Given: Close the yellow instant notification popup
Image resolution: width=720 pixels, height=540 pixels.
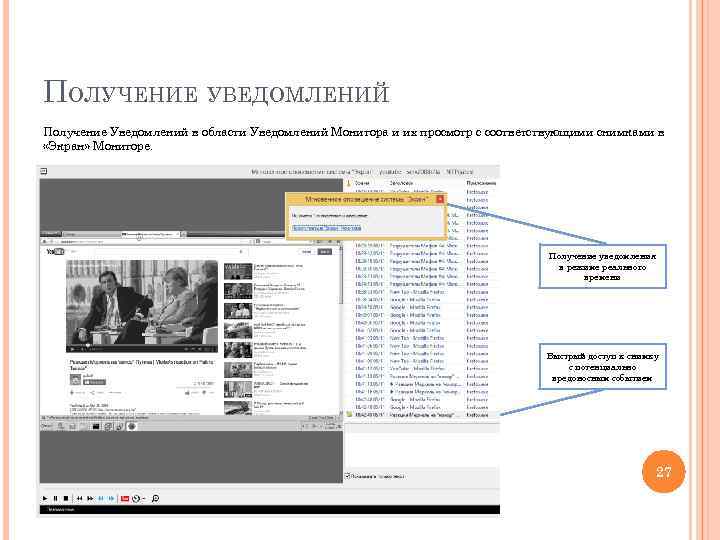Looking at the screenshot, I should (x=440, y=199).
